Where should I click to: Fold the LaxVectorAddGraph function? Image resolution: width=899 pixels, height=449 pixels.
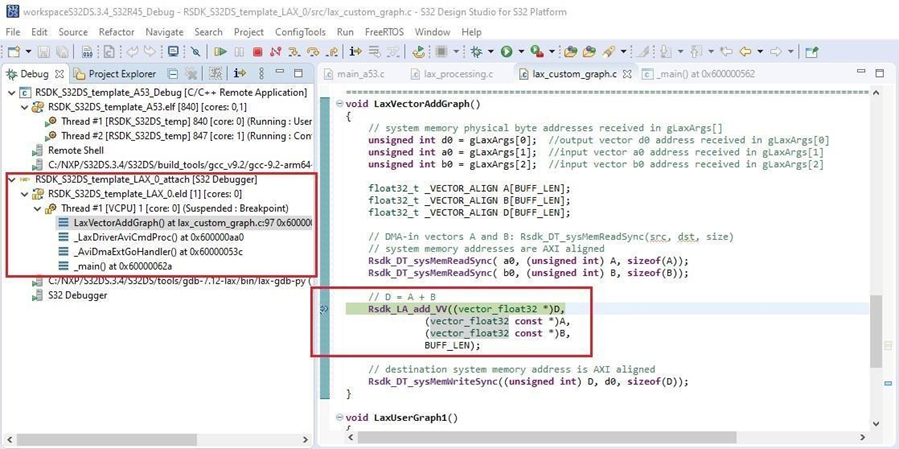pos(339,104)
